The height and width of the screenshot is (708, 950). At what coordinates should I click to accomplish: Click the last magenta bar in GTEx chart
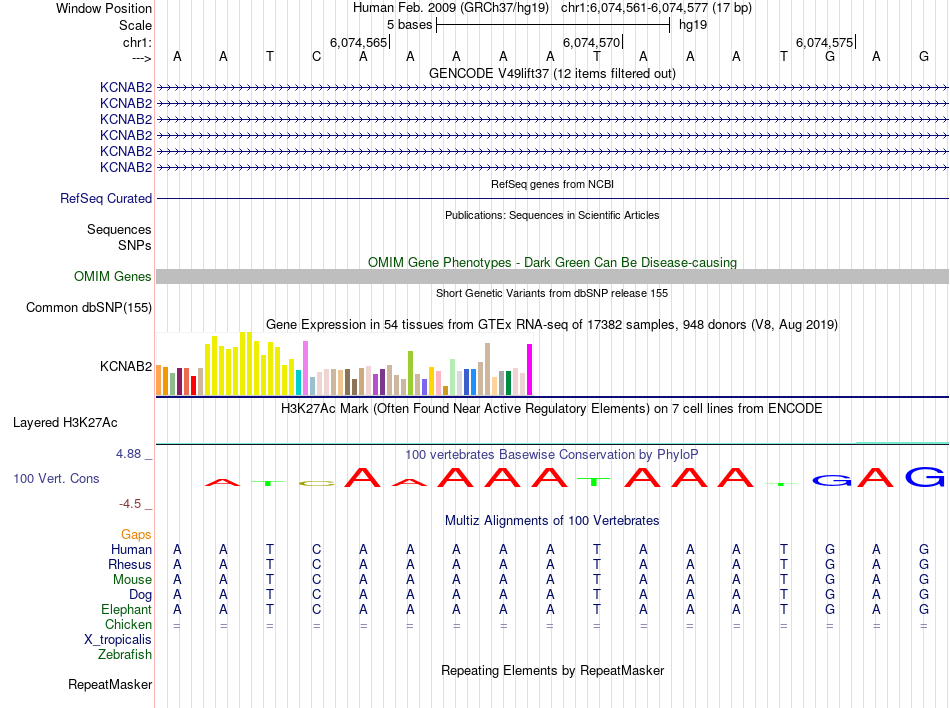530,369
